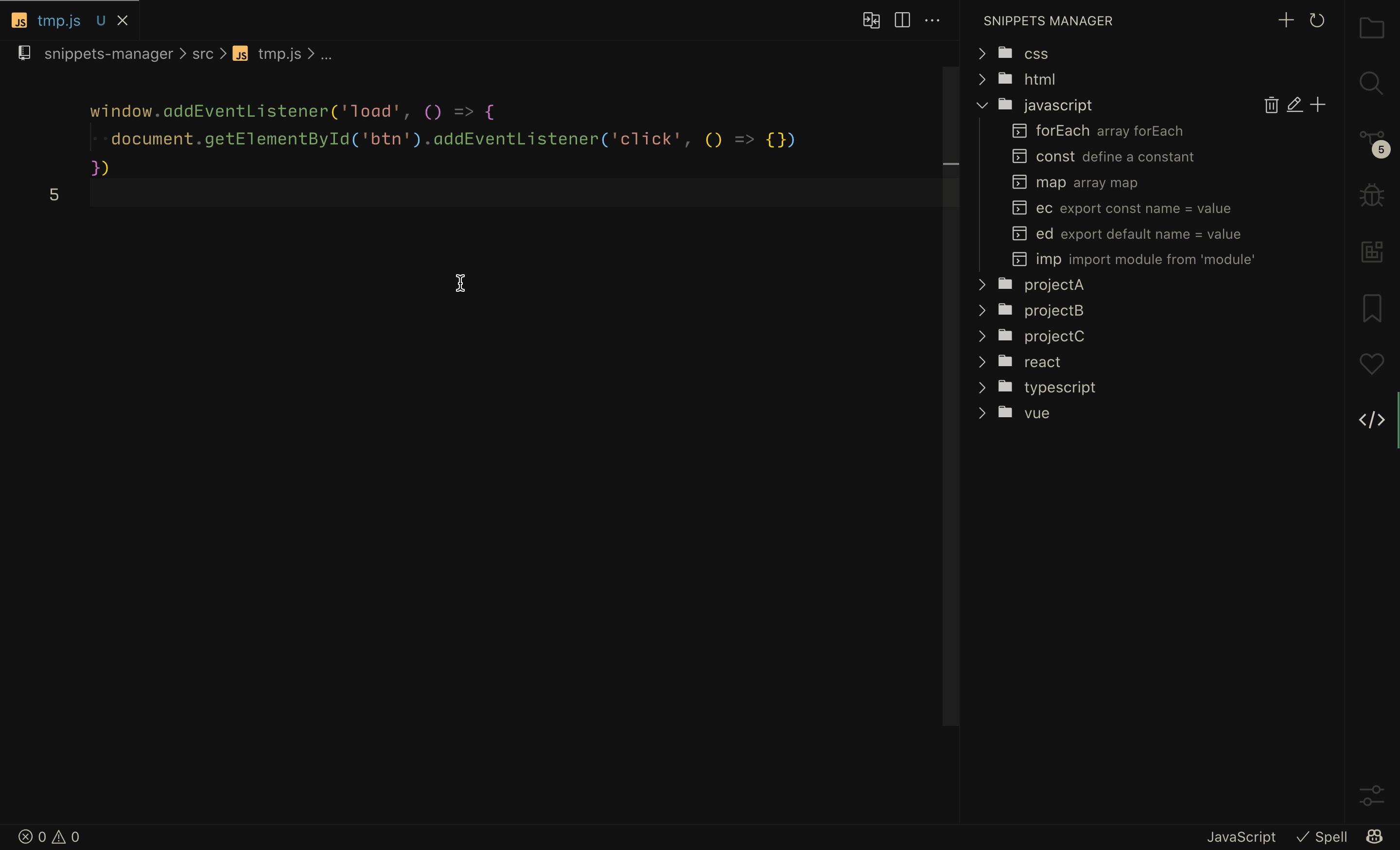Open the Extensions icon in activity bar
This screenshot has height=850, width=1400.
1372,251
